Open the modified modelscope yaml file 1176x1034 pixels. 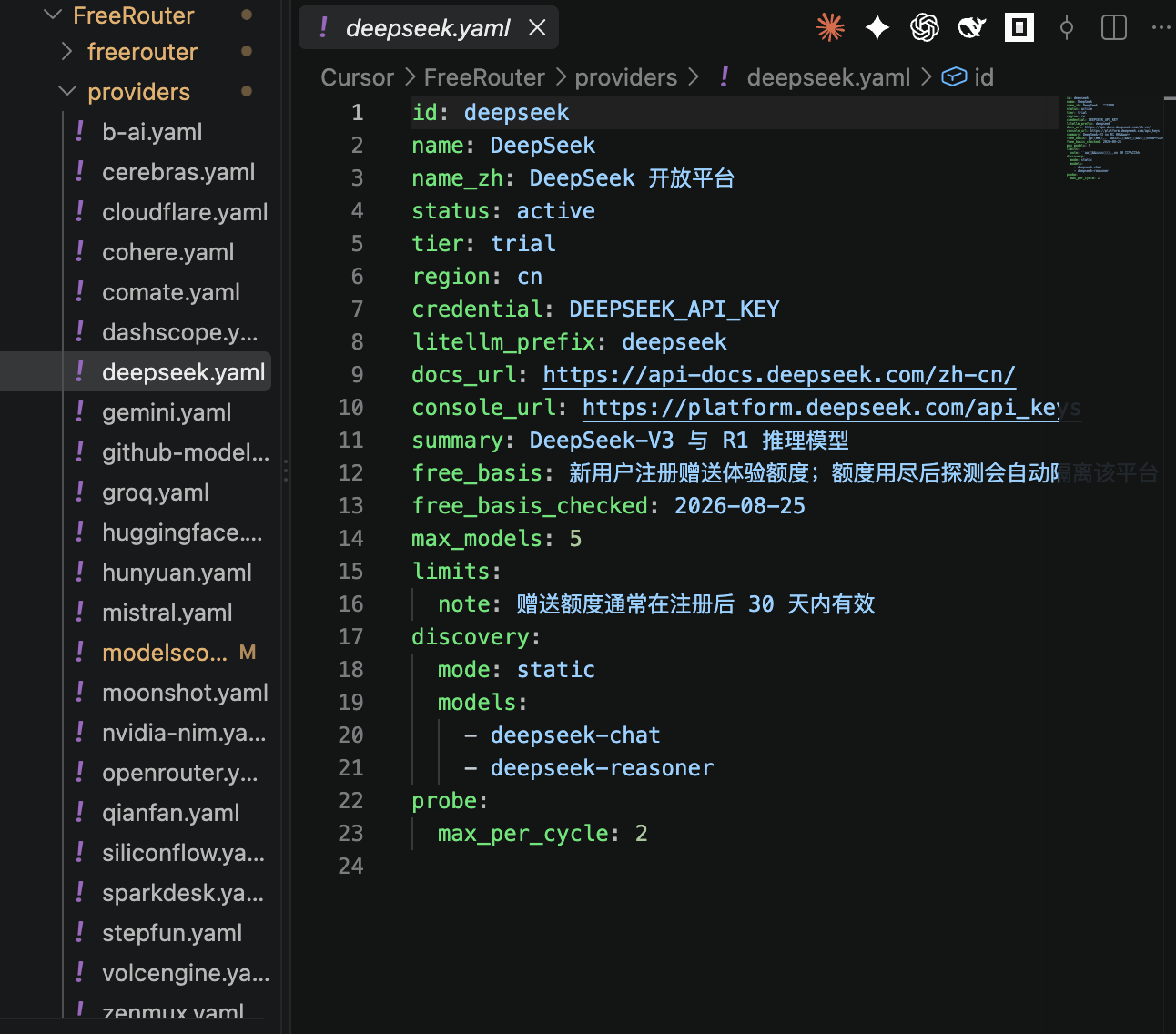tap(165, 653)
